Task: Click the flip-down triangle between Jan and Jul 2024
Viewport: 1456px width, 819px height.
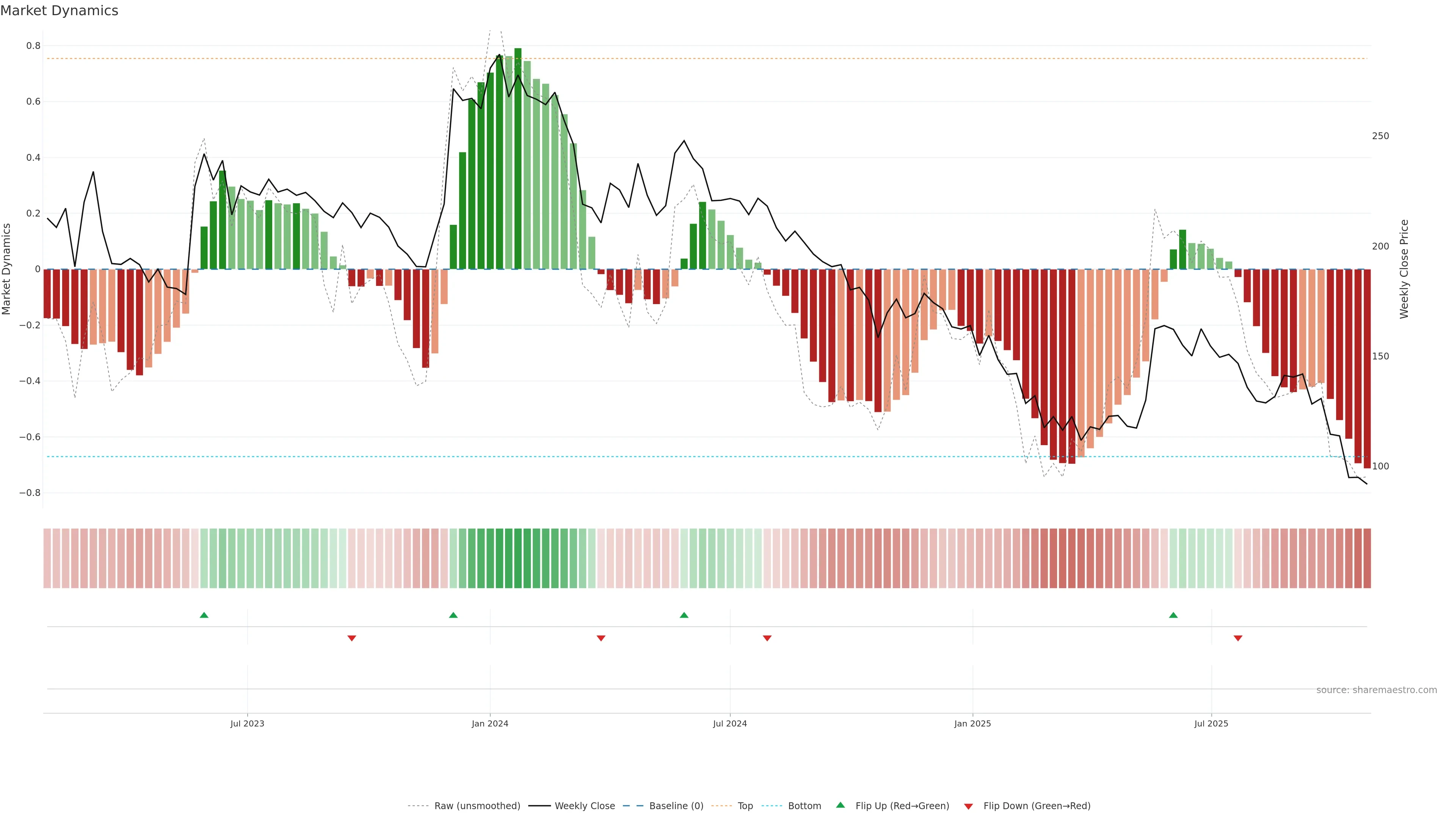Action: (x=601, y=638)
